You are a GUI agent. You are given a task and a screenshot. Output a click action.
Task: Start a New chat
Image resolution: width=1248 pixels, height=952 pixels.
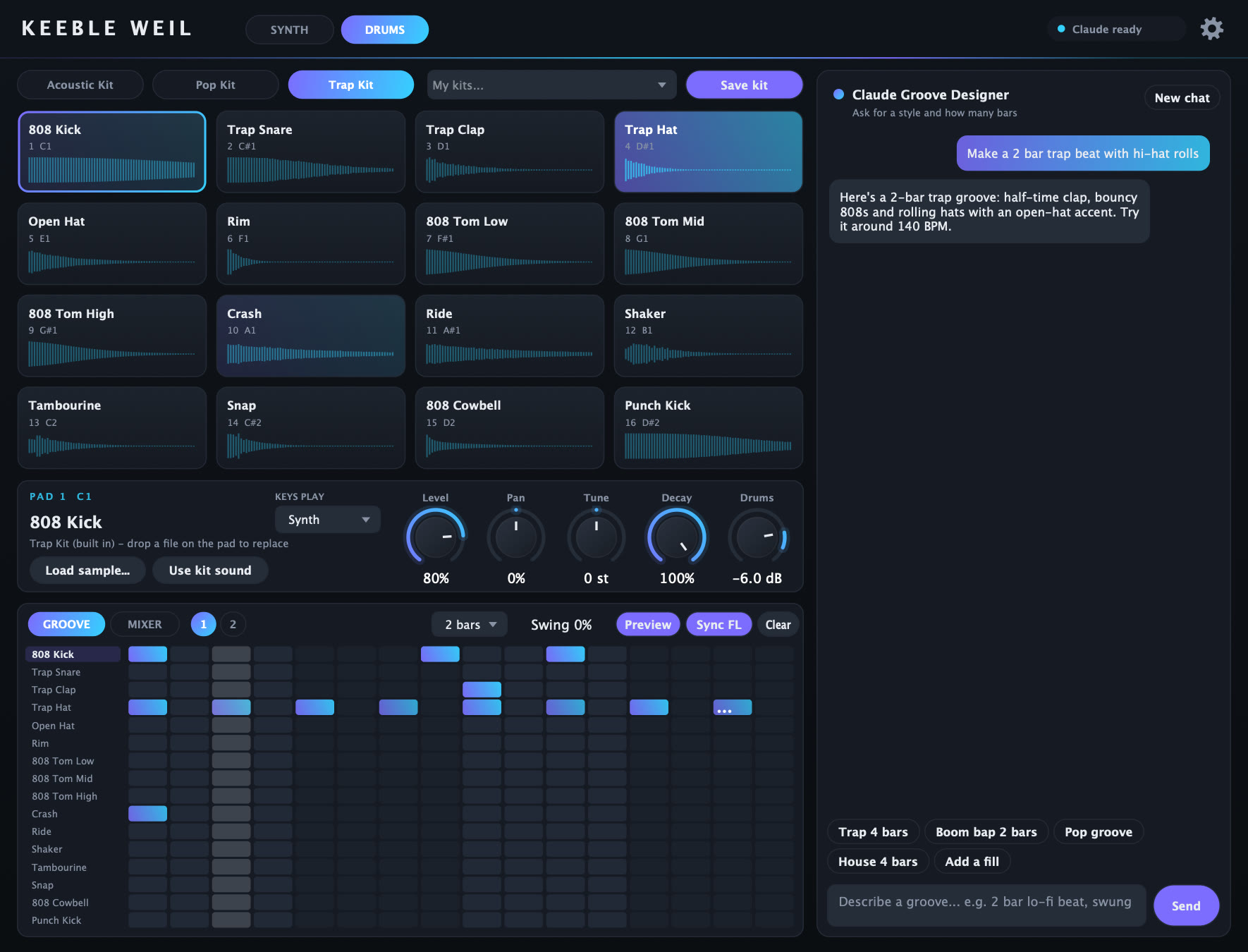tap(1182, 98)
